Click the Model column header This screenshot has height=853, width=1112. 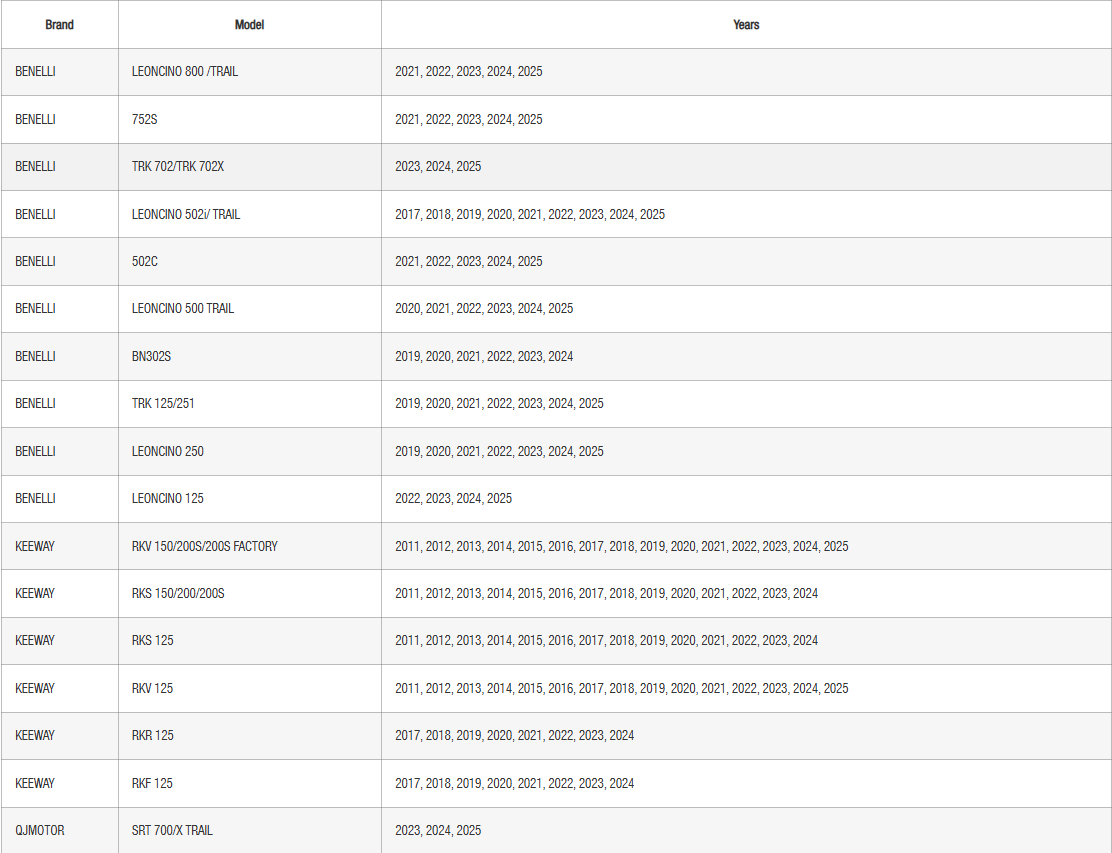click(249, 25)
